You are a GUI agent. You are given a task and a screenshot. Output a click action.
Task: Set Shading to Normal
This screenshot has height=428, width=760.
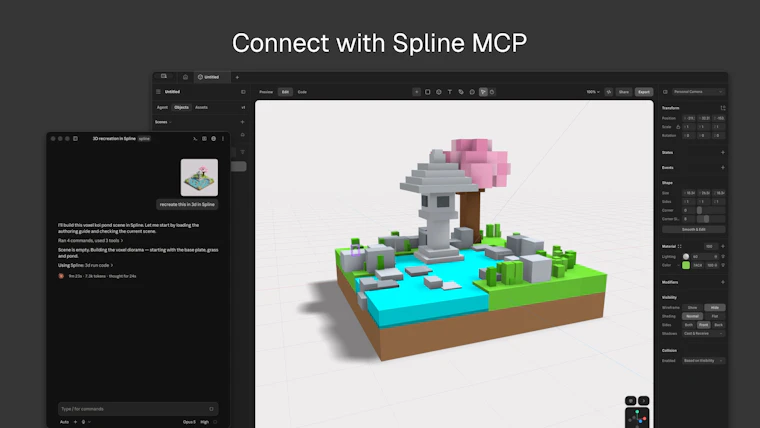[693, 316]
